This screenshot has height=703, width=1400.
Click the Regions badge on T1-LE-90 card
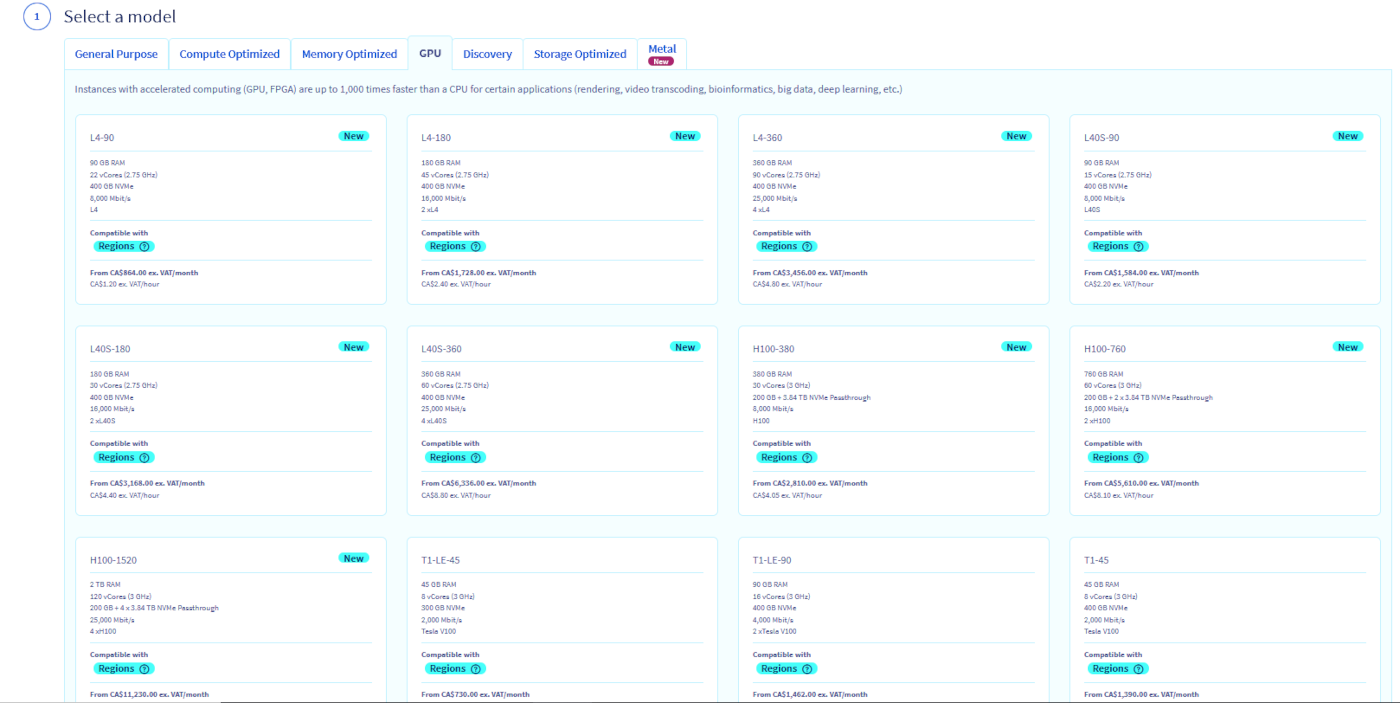(x=779, y=668)
